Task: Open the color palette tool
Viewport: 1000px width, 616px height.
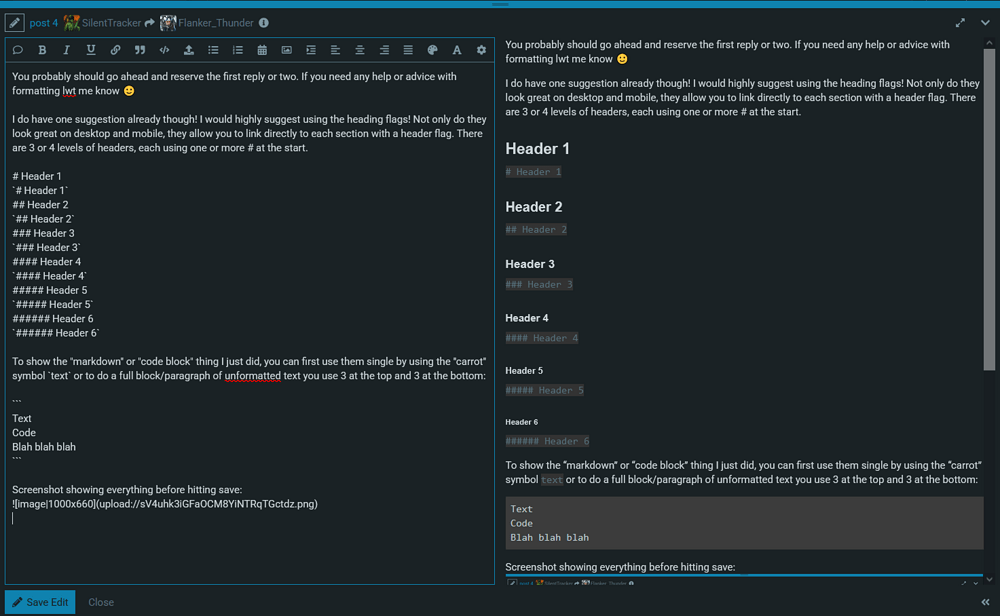Action: coord(432,50)
